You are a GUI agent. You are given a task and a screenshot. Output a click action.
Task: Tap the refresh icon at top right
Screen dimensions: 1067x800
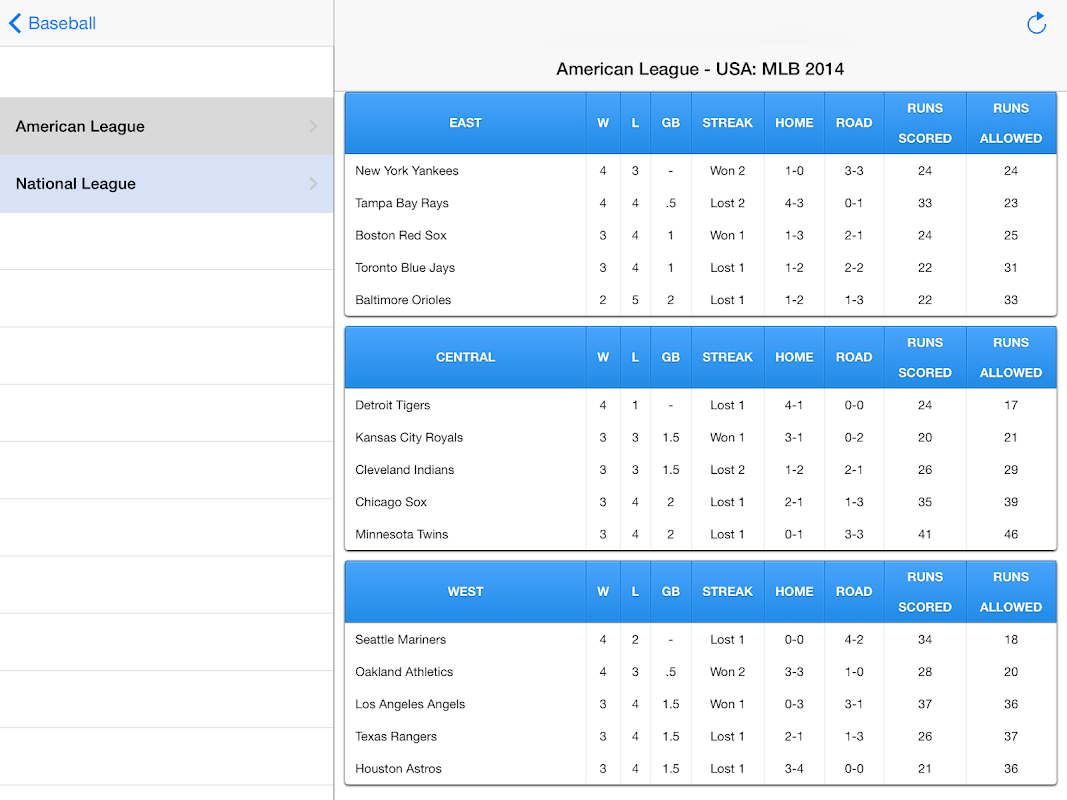(x=1036, y=23)
